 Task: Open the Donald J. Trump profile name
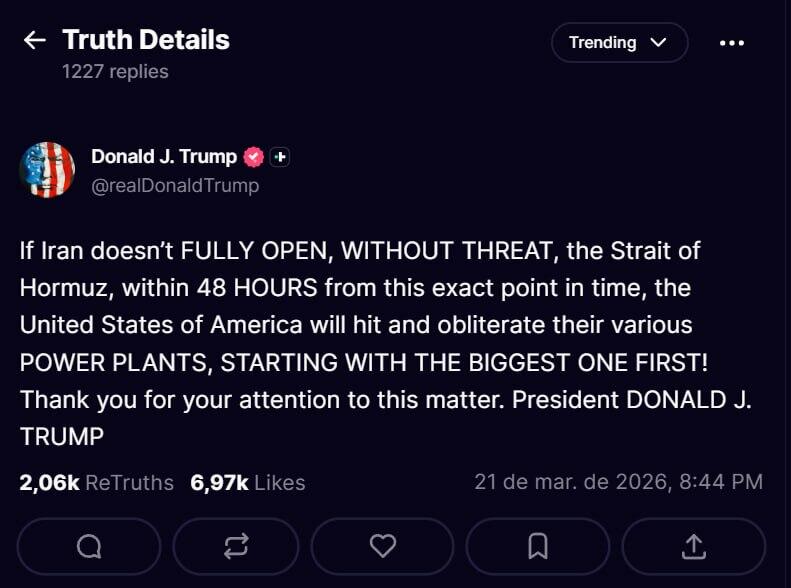[164, 156]
